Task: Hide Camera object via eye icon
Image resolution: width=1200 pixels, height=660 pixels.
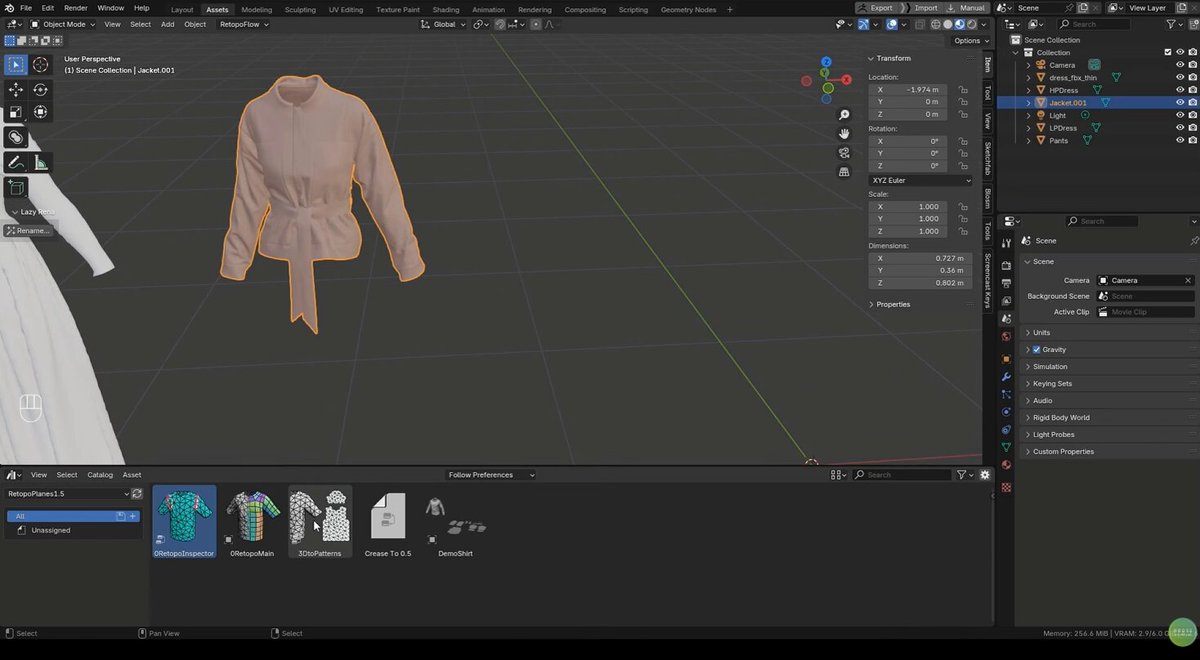Action: tap(1180, 65)
